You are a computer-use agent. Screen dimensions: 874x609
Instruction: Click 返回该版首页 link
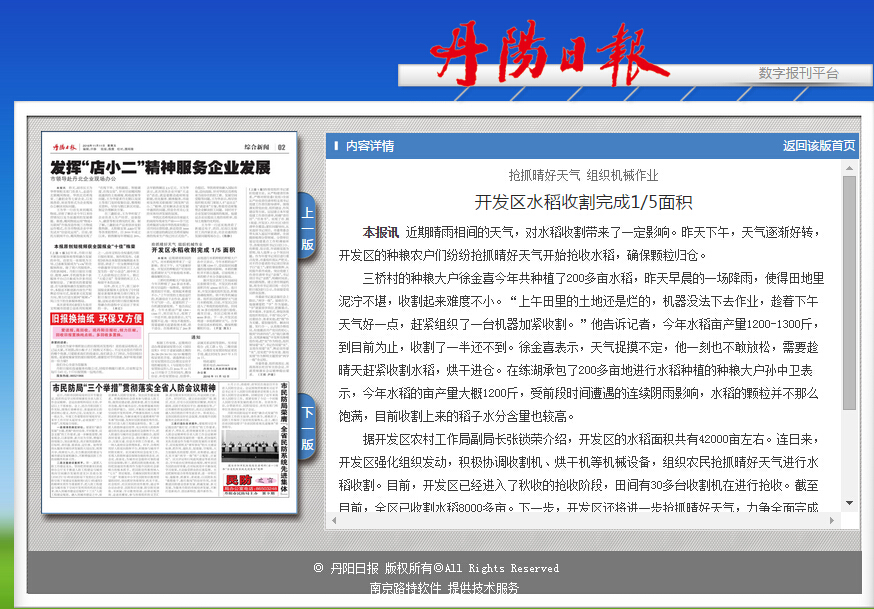pos(818,146)
